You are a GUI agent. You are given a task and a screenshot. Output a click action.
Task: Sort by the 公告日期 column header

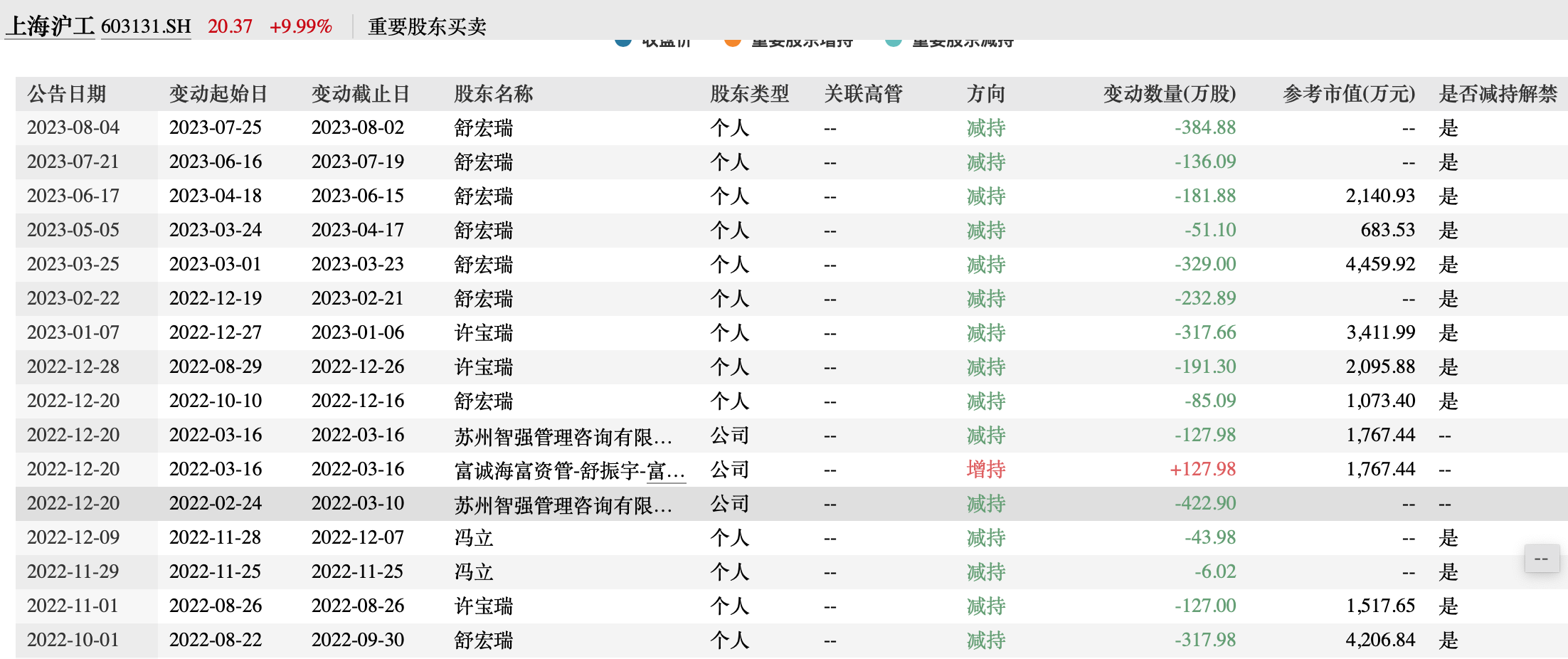click(67, 94)
